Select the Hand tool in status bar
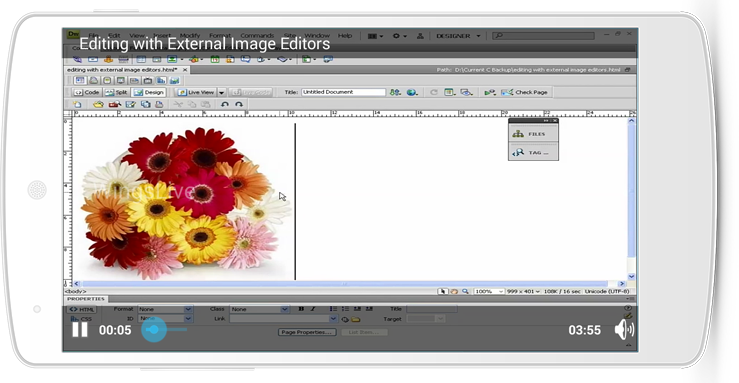739x383 pixels. 454,292
